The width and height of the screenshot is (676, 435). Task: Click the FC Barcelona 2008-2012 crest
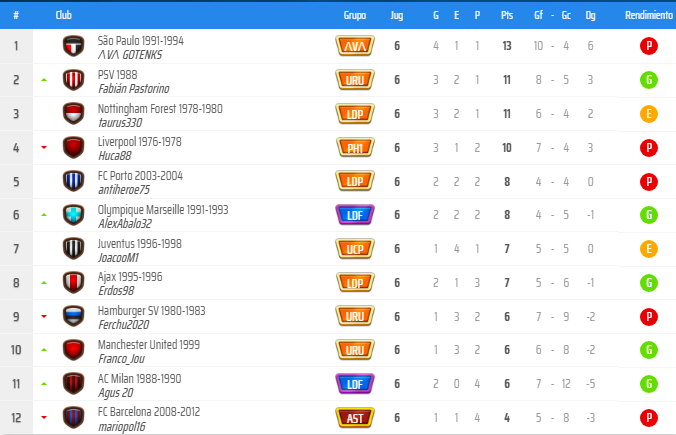tap(73, 418)
